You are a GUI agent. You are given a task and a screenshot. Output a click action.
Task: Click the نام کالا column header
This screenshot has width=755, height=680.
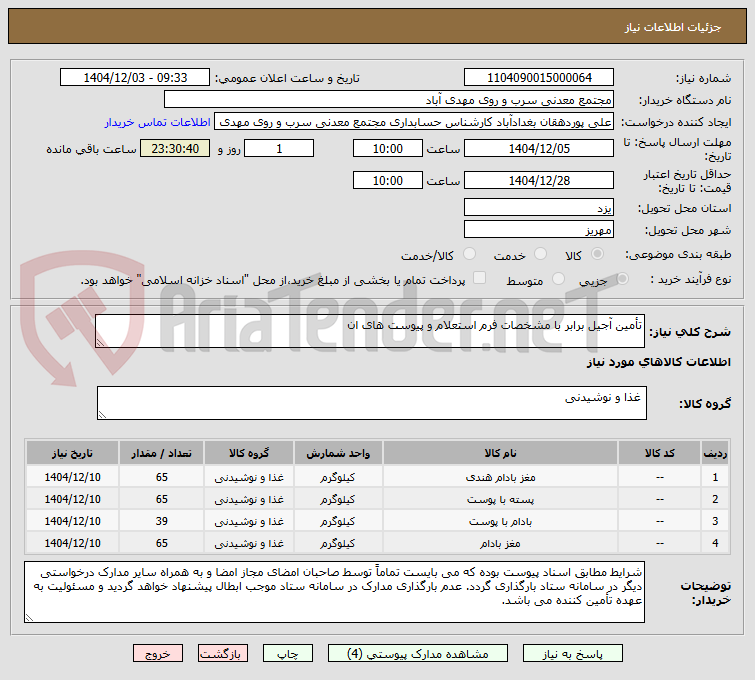(x=500, y=453)
